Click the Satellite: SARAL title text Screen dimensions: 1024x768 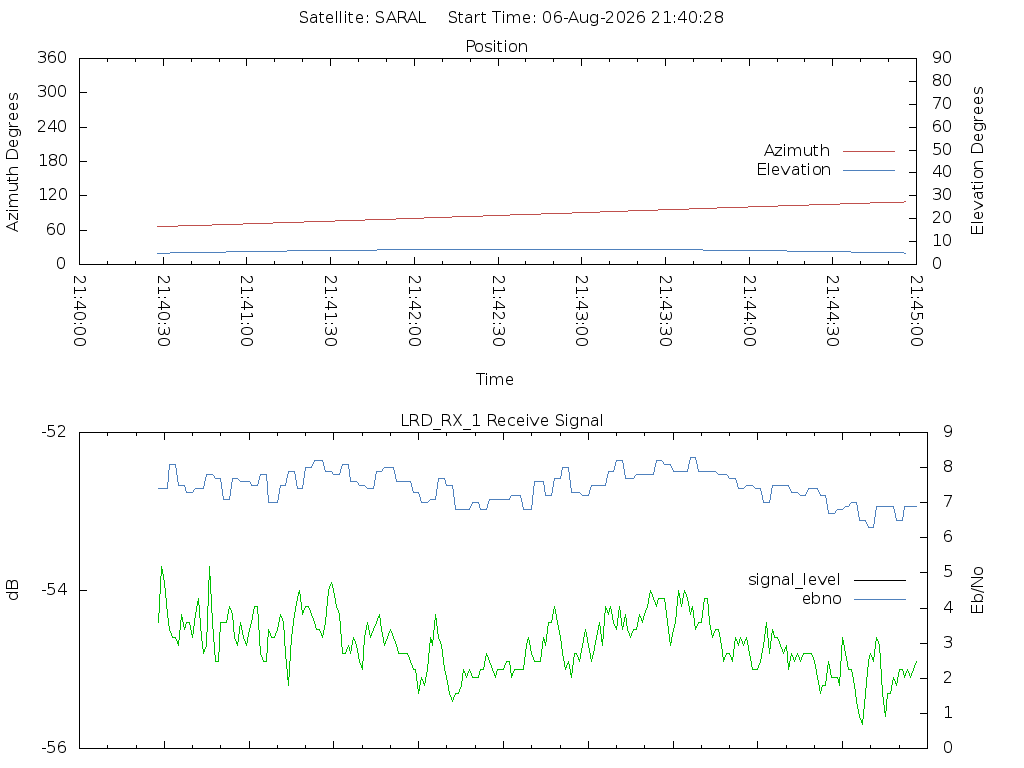pos(362,18)
